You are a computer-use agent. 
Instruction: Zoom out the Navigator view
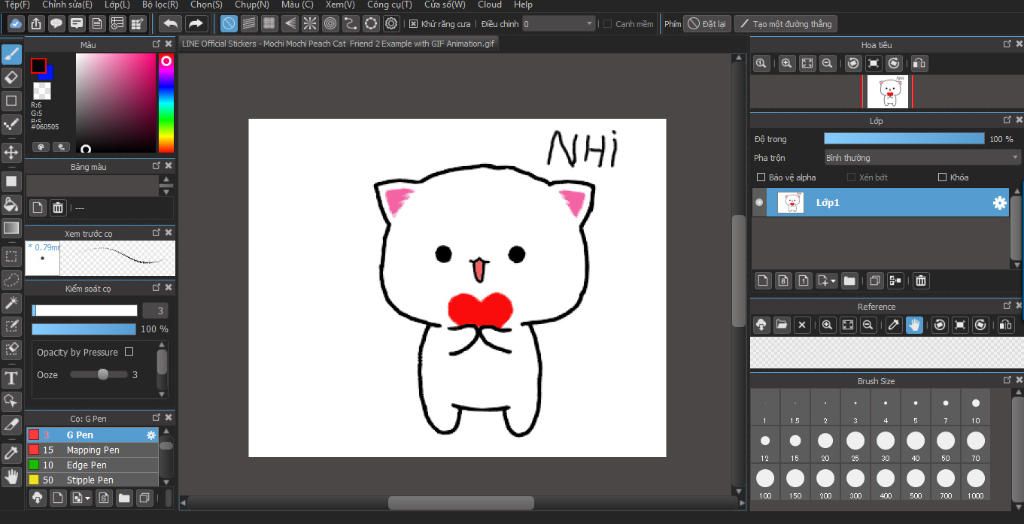click(x=827, y=63)
